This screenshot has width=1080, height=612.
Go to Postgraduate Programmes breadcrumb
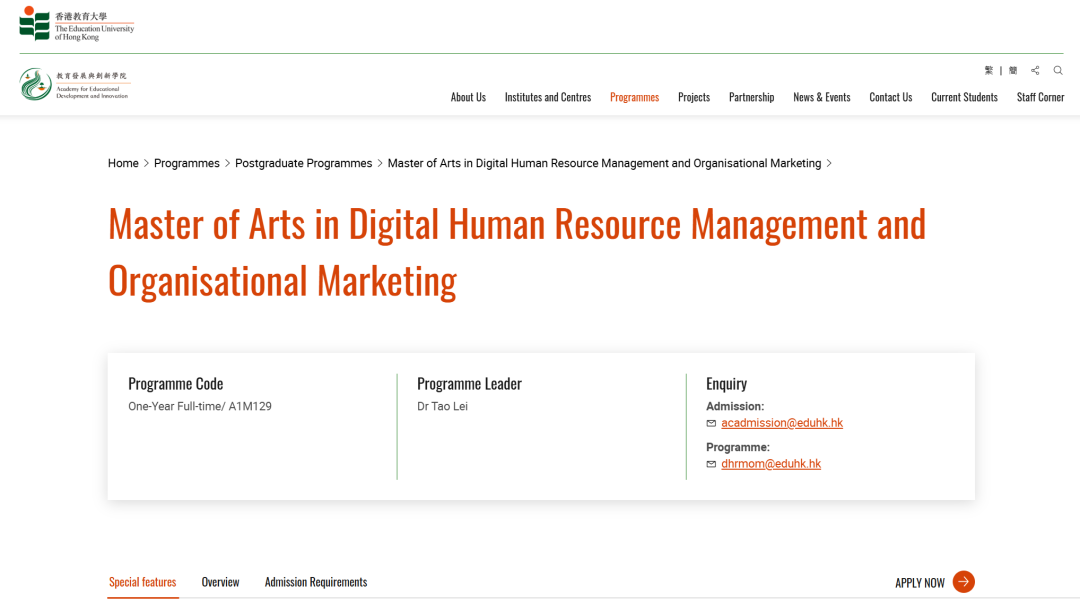(x=303, y=163)
